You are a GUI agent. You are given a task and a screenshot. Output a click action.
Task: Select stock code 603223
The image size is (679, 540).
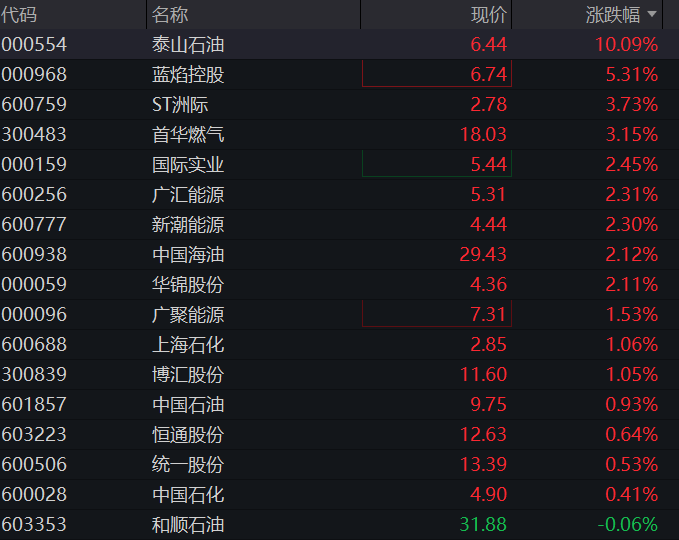click(x=34, y=434)
